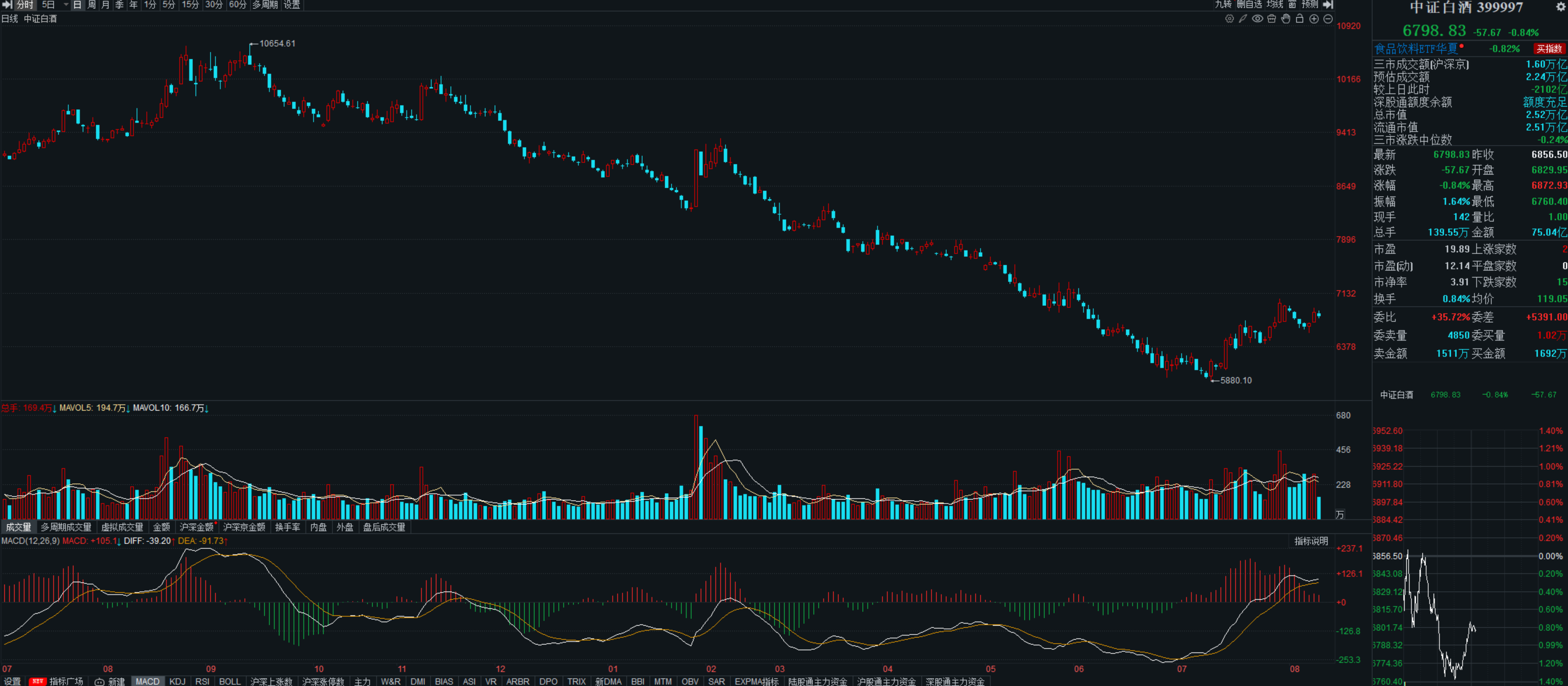The image size is (1568, 686).
Task: Toggle the eye visibility icon on the chart toolbar
Action: pos(1257,19)
